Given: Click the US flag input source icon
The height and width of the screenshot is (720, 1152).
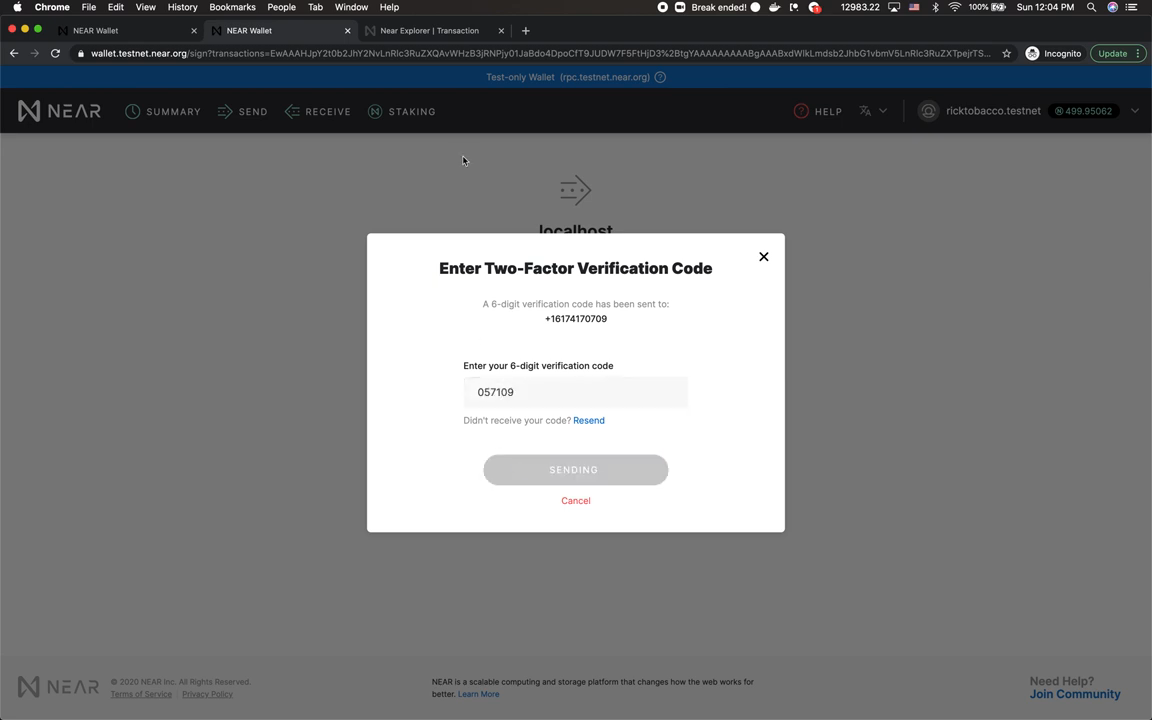Looking at the screenshot, I should [x=914, y=7].
